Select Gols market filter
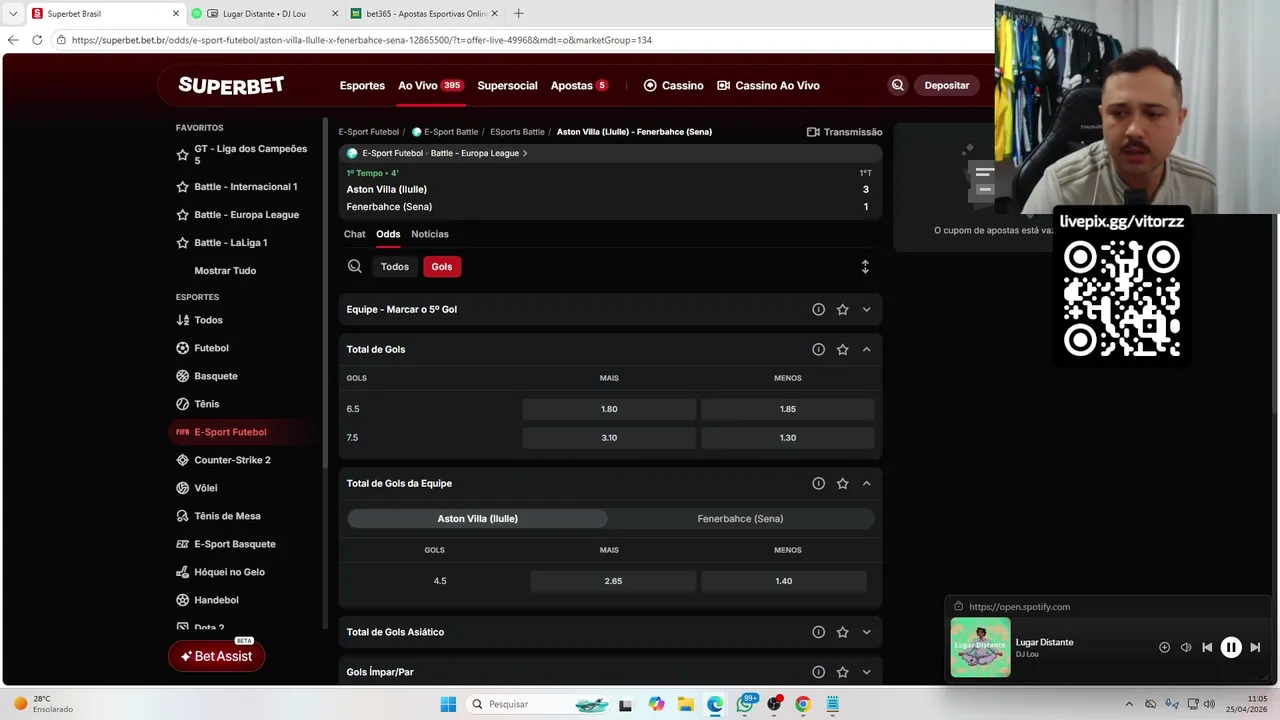This screenshot has height=720, width=1280. tap(442, 267)
